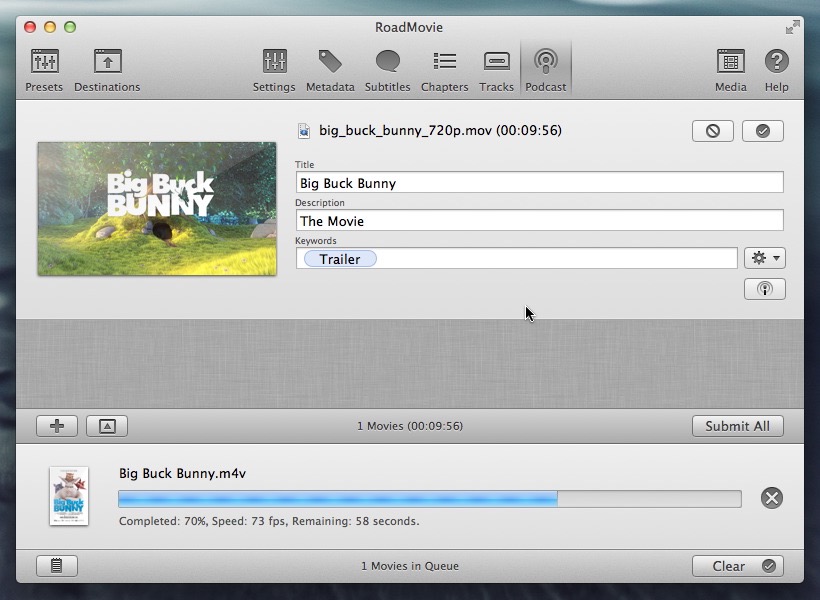This screenshot has height=600, width=820.
Task: Add a movie with the plus button
Action: 57,426
